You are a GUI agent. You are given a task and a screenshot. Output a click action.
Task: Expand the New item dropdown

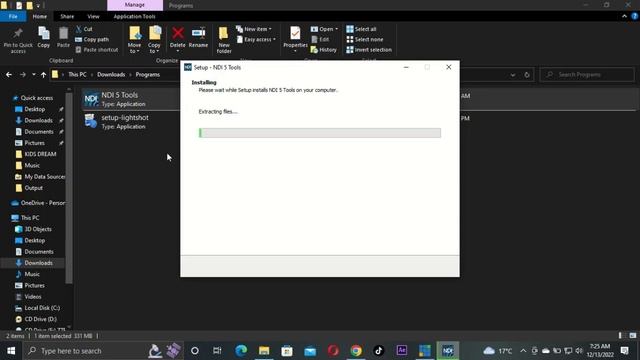(x=253, y=29)
